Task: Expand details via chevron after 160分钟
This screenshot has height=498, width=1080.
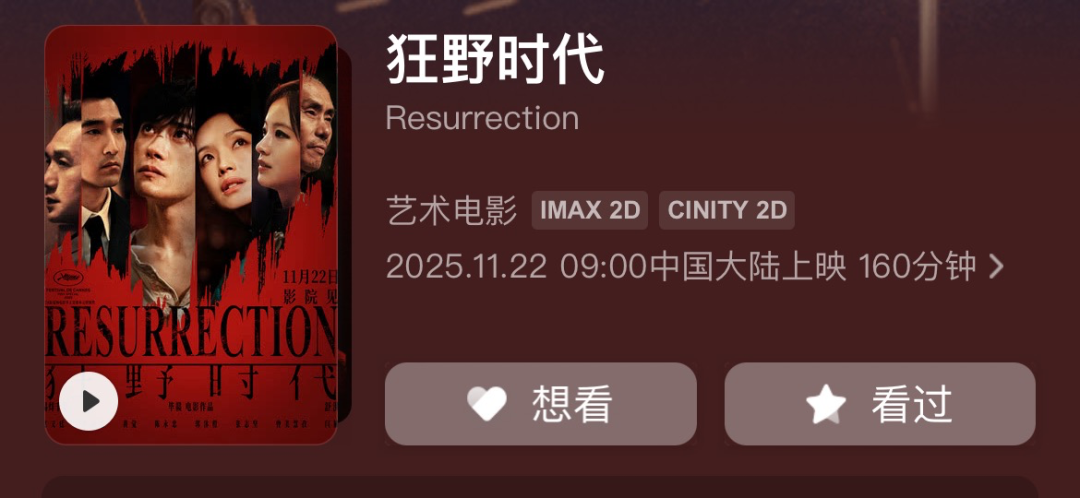Action: click(x=995, y=267)
